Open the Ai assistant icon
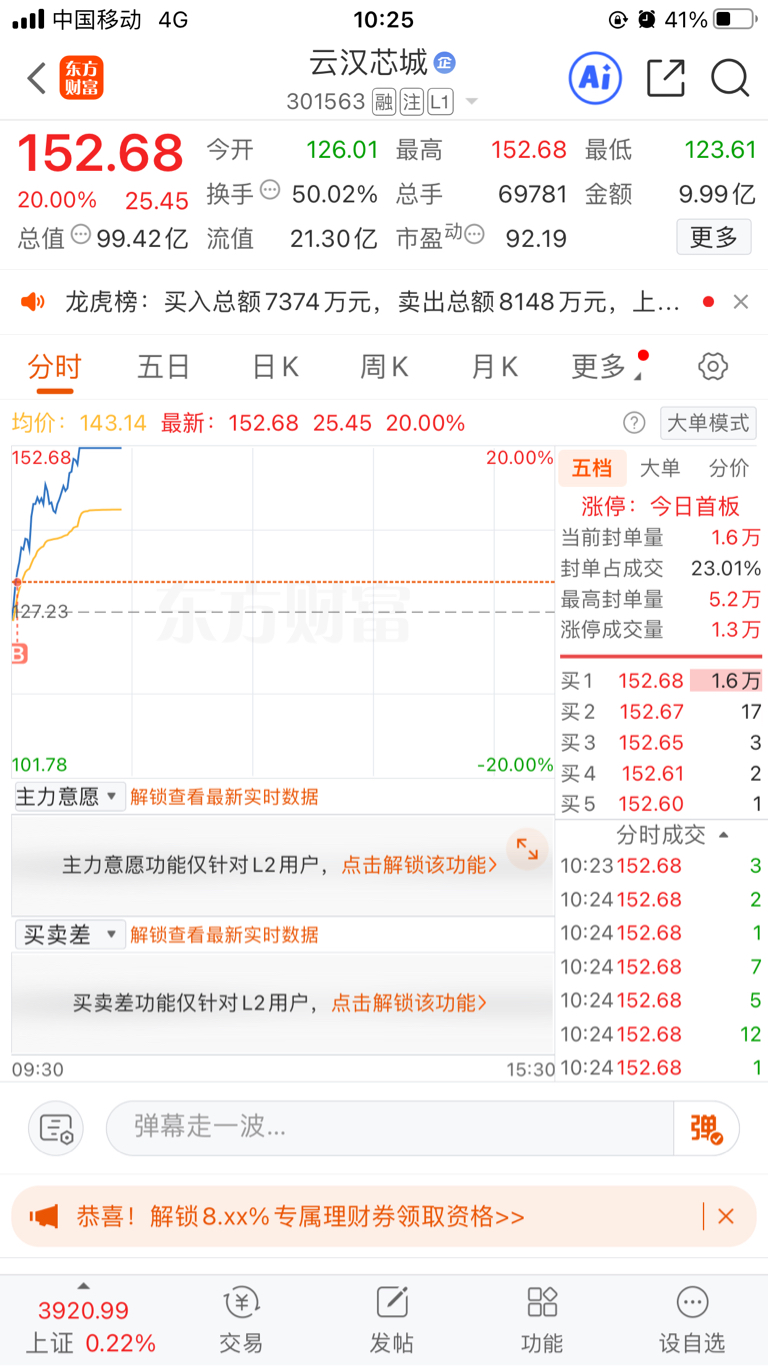Viewport: 768px width, 1366px height. pos(595,78)
